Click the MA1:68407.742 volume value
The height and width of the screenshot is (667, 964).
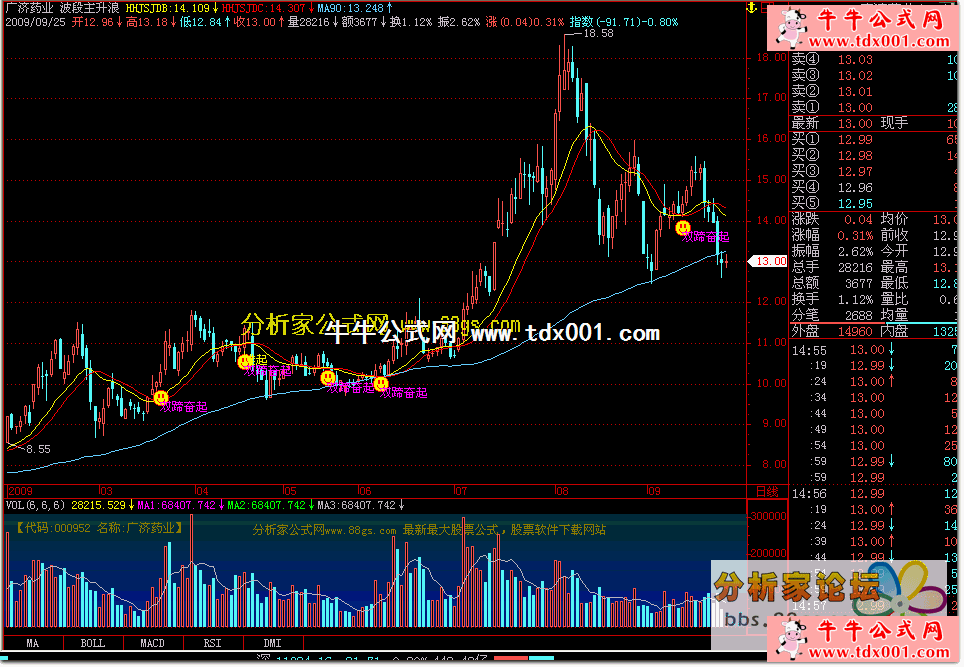[x=176, y=505]
